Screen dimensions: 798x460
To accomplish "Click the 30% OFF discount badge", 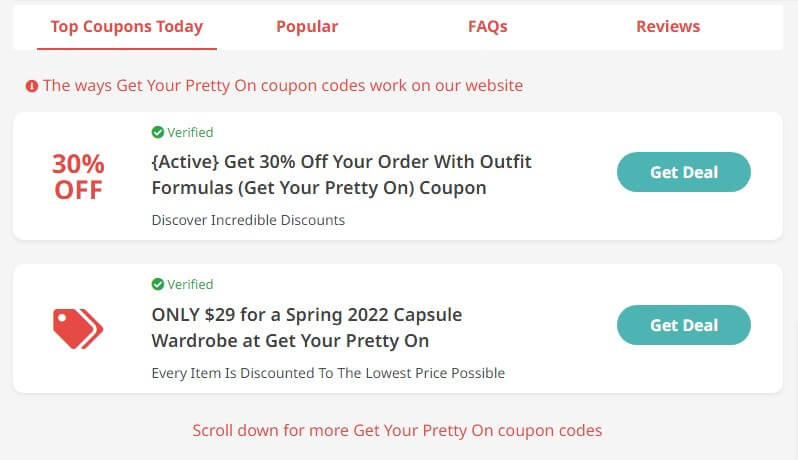I will pyautogui.click(x=78, y=176).
